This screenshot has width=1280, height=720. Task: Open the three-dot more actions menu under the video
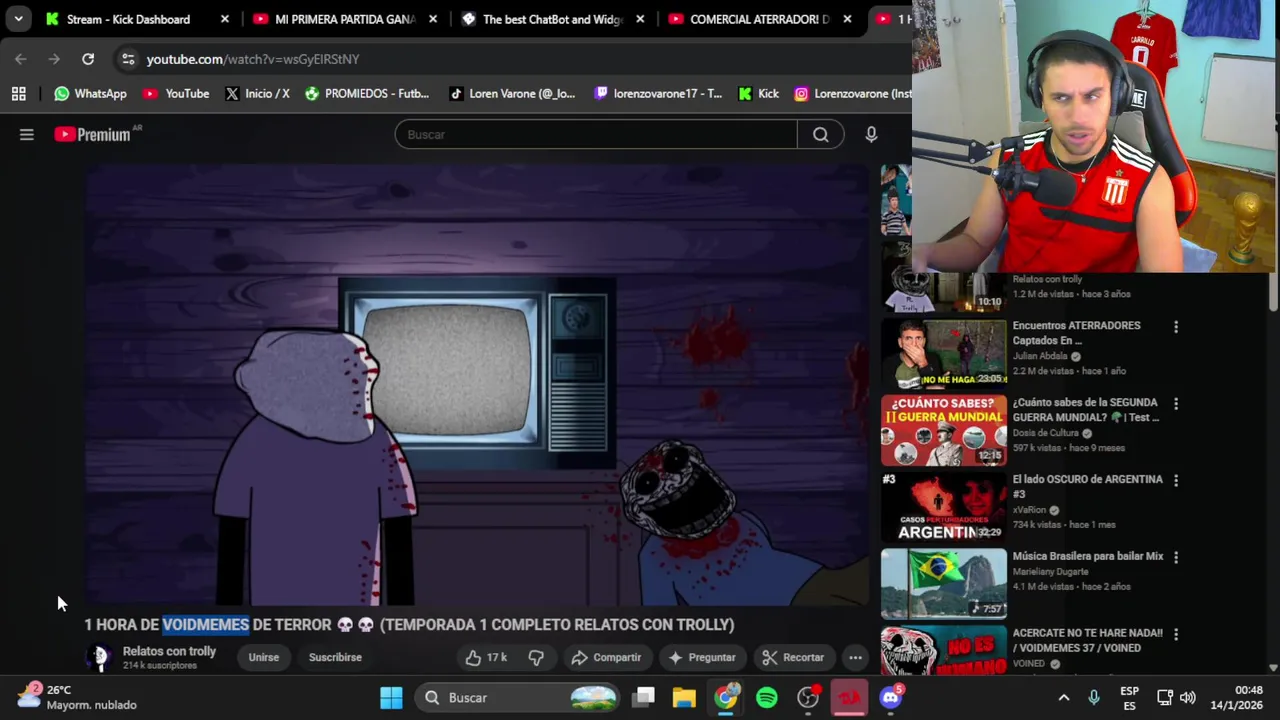(x=856, y=657)
